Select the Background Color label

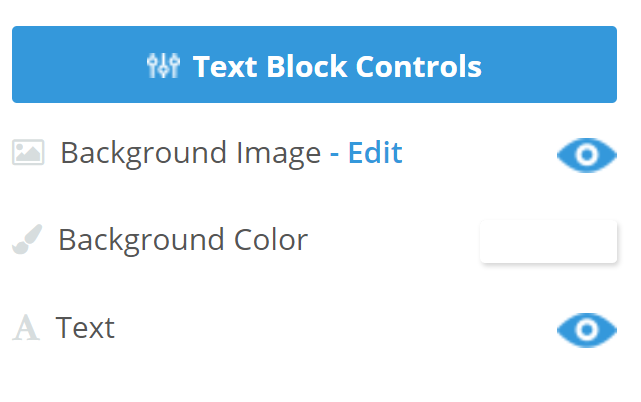(182, 240)
